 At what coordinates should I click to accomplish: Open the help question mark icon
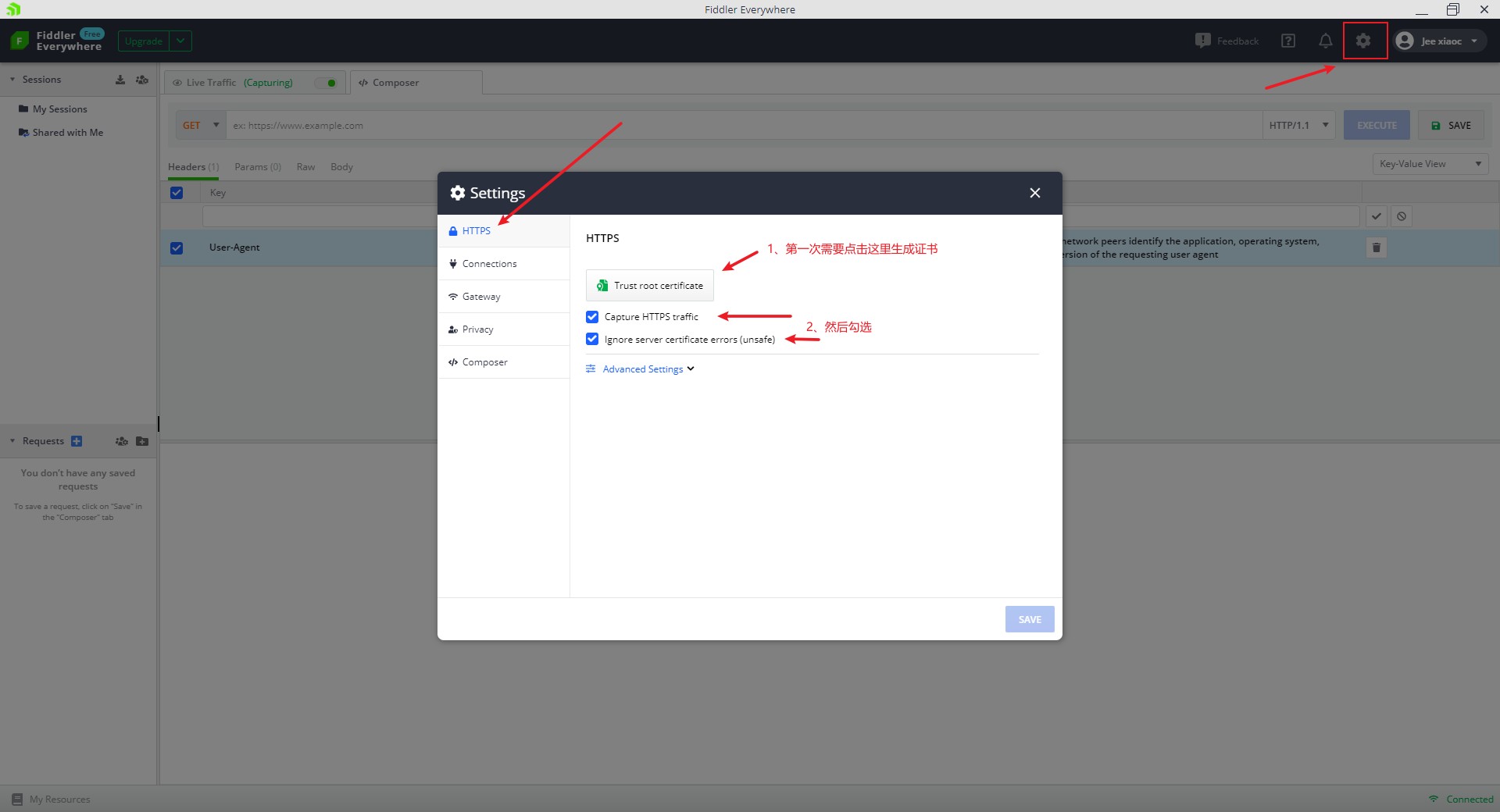coord(1288,41)
